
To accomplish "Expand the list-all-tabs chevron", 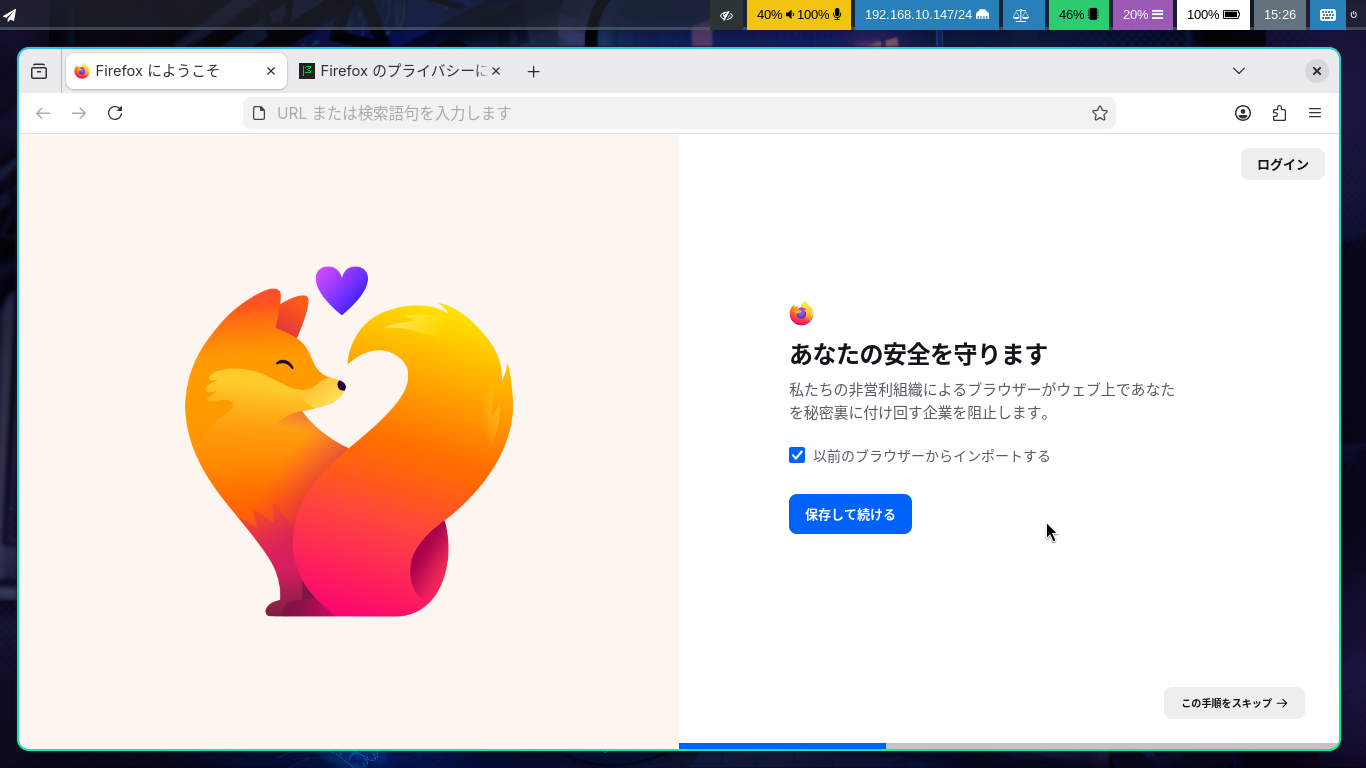I will pos(1239,71).
